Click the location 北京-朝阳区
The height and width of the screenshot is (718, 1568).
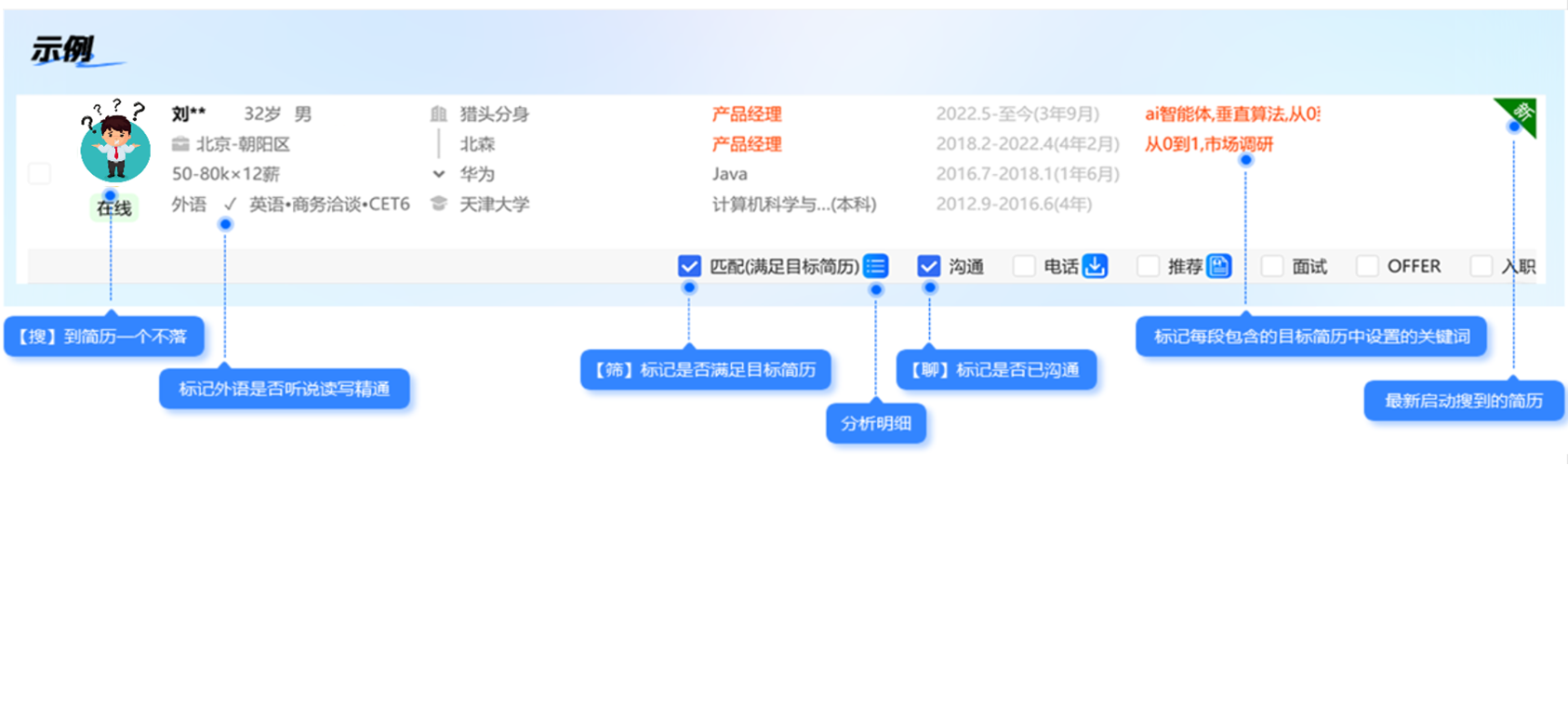point(243,144)
